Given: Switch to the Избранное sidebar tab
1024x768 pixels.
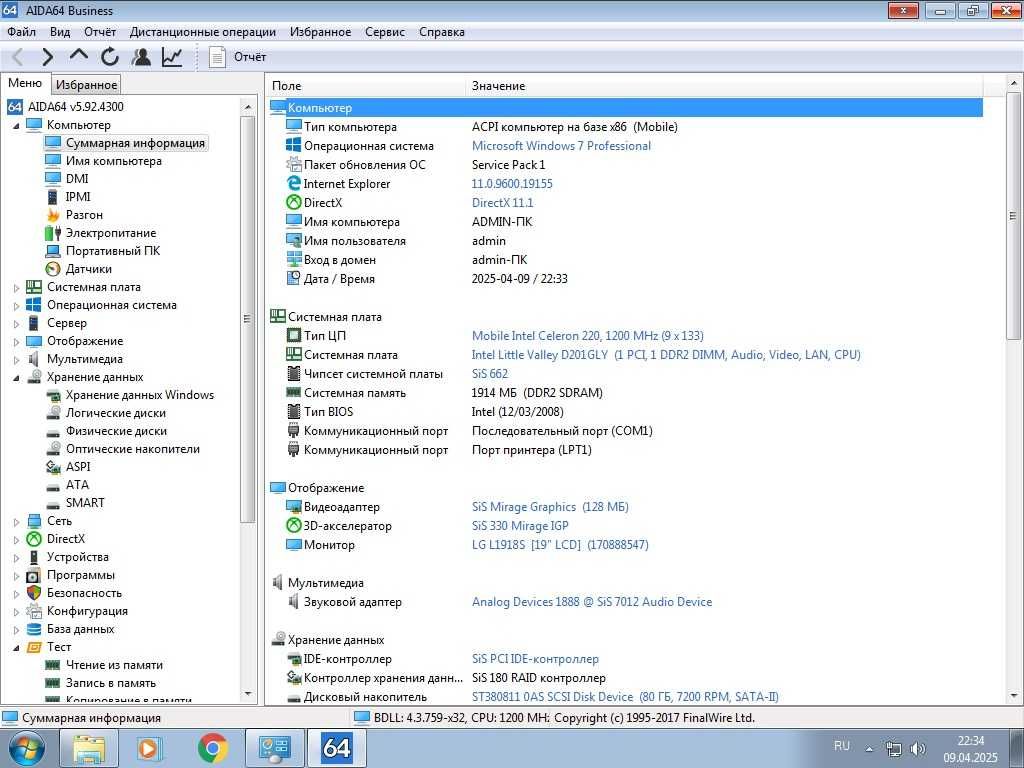Looking at the screenshot, I should (86, 84).
